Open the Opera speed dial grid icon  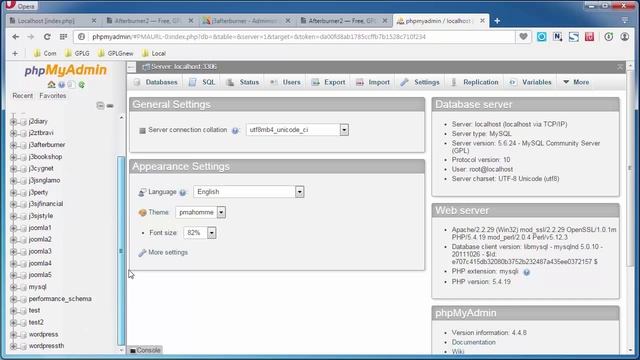click(63, 37)
